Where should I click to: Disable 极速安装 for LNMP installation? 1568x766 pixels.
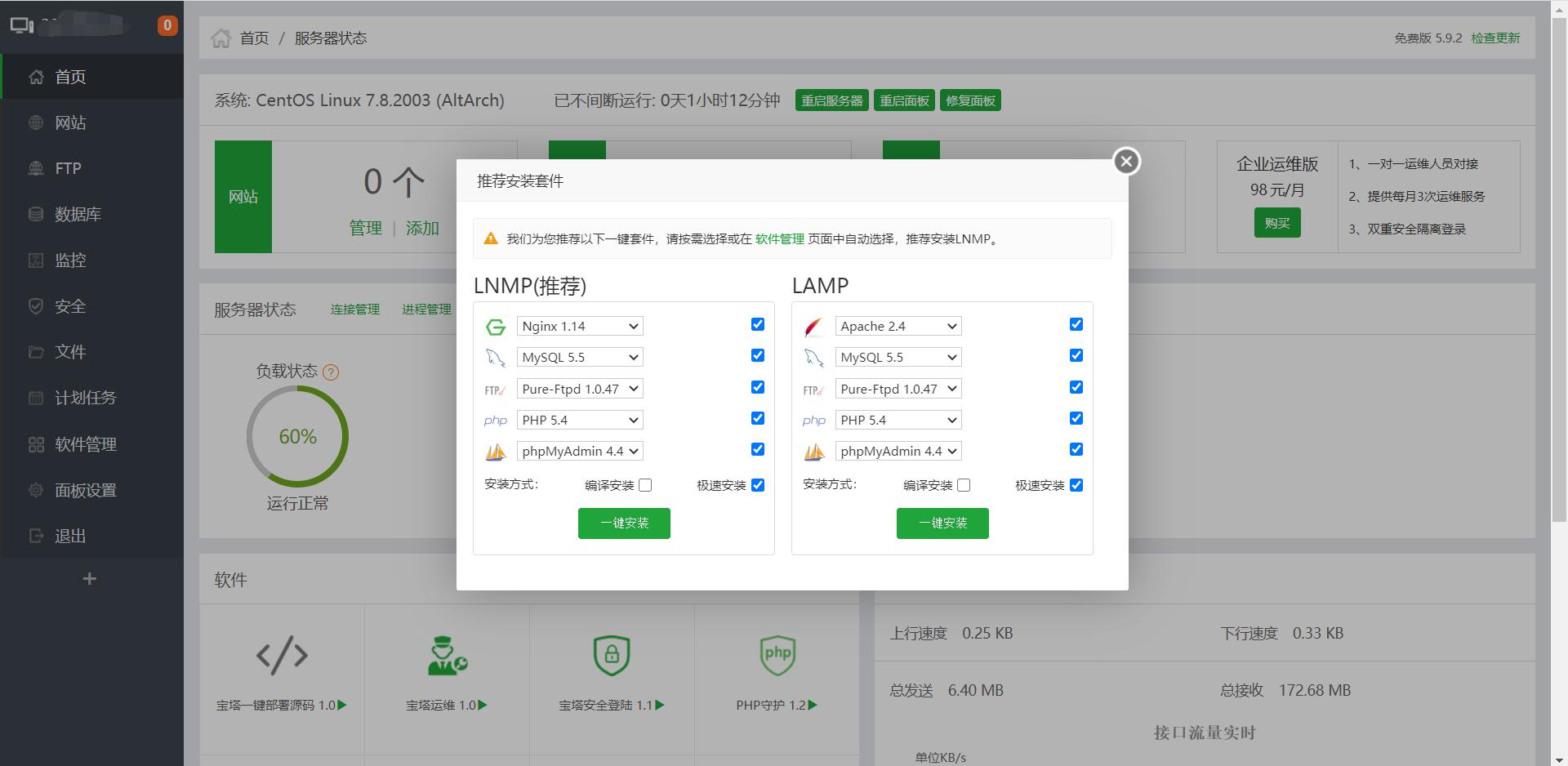click(757, 484)
